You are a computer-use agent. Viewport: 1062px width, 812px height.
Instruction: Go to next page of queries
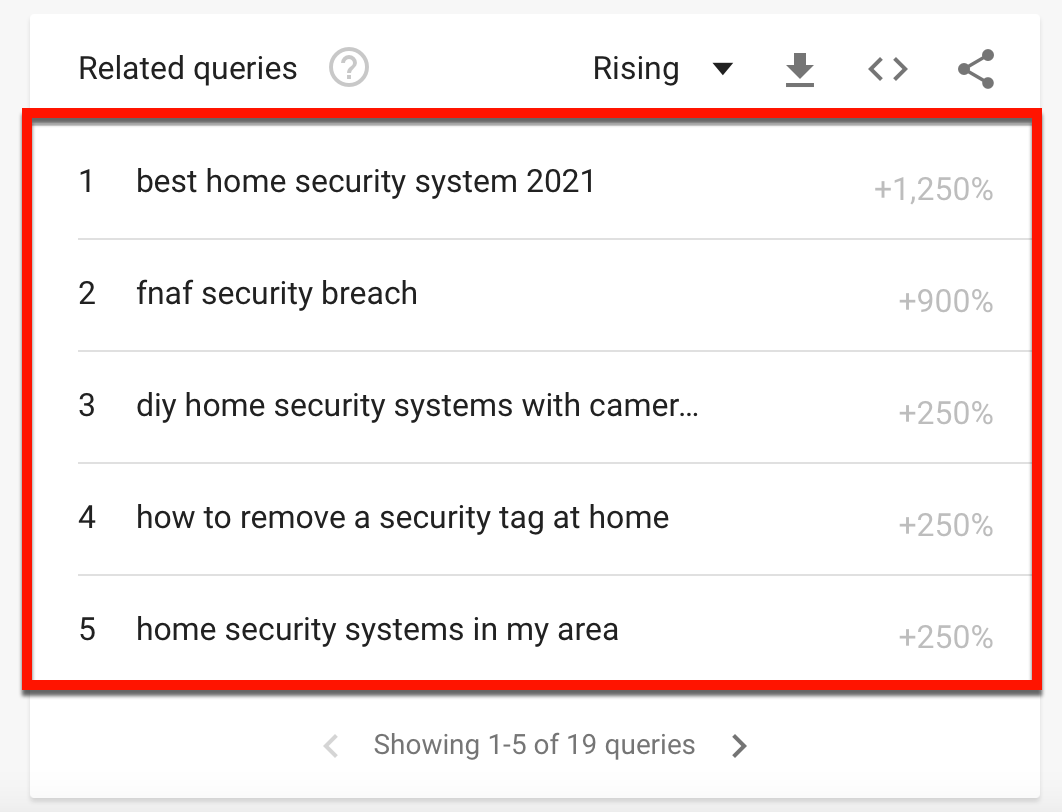pos(740,746)
